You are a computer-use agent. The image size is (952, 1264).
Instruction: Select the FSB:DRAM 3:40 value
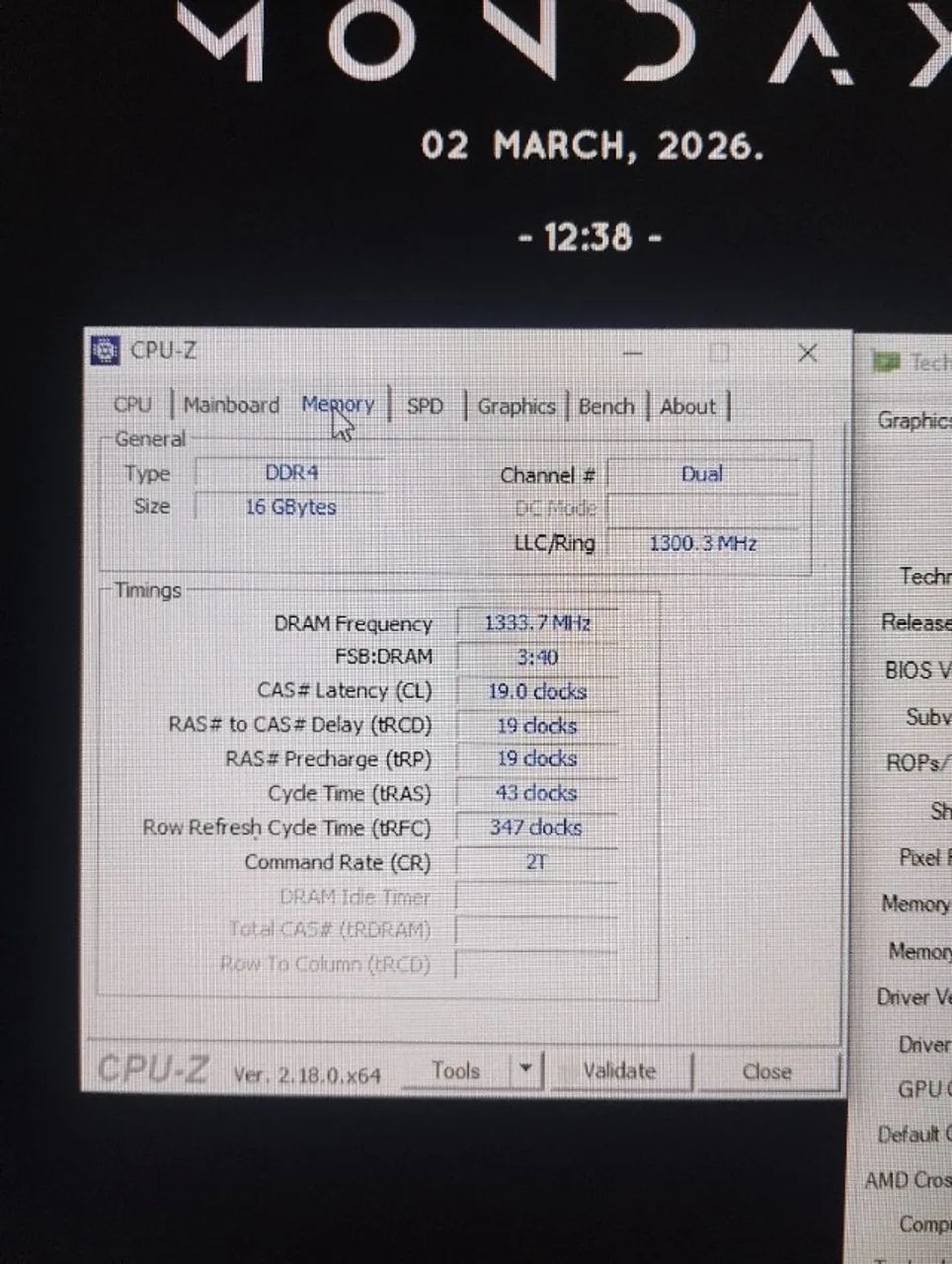[x=537, y=658]
